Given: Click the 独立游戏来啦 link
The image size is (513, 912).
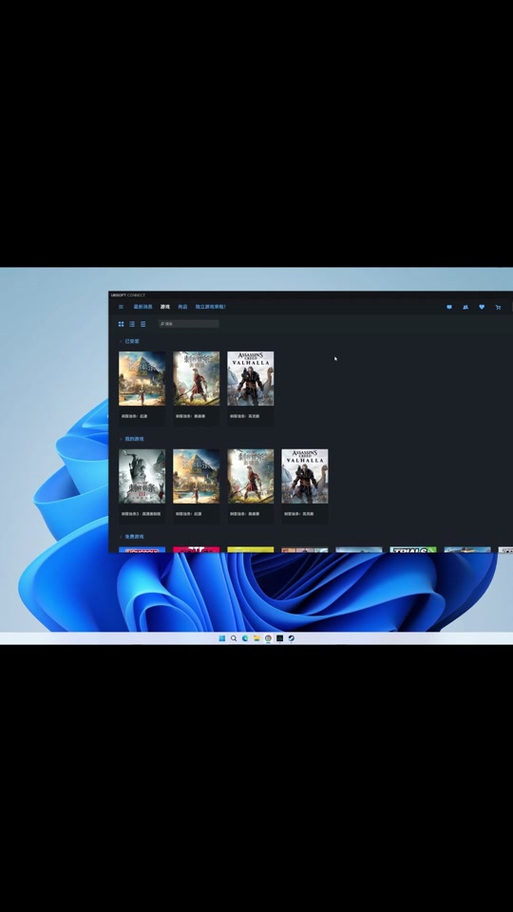Looking at the screenshot, I should [x=211, y=307].
